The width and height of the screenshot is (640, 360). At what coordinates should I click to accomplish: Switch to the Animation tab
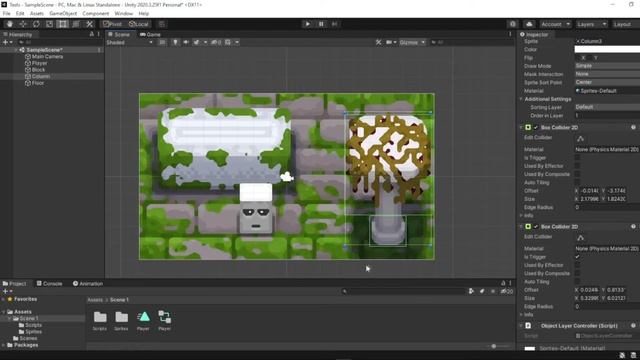coord(88,283)
